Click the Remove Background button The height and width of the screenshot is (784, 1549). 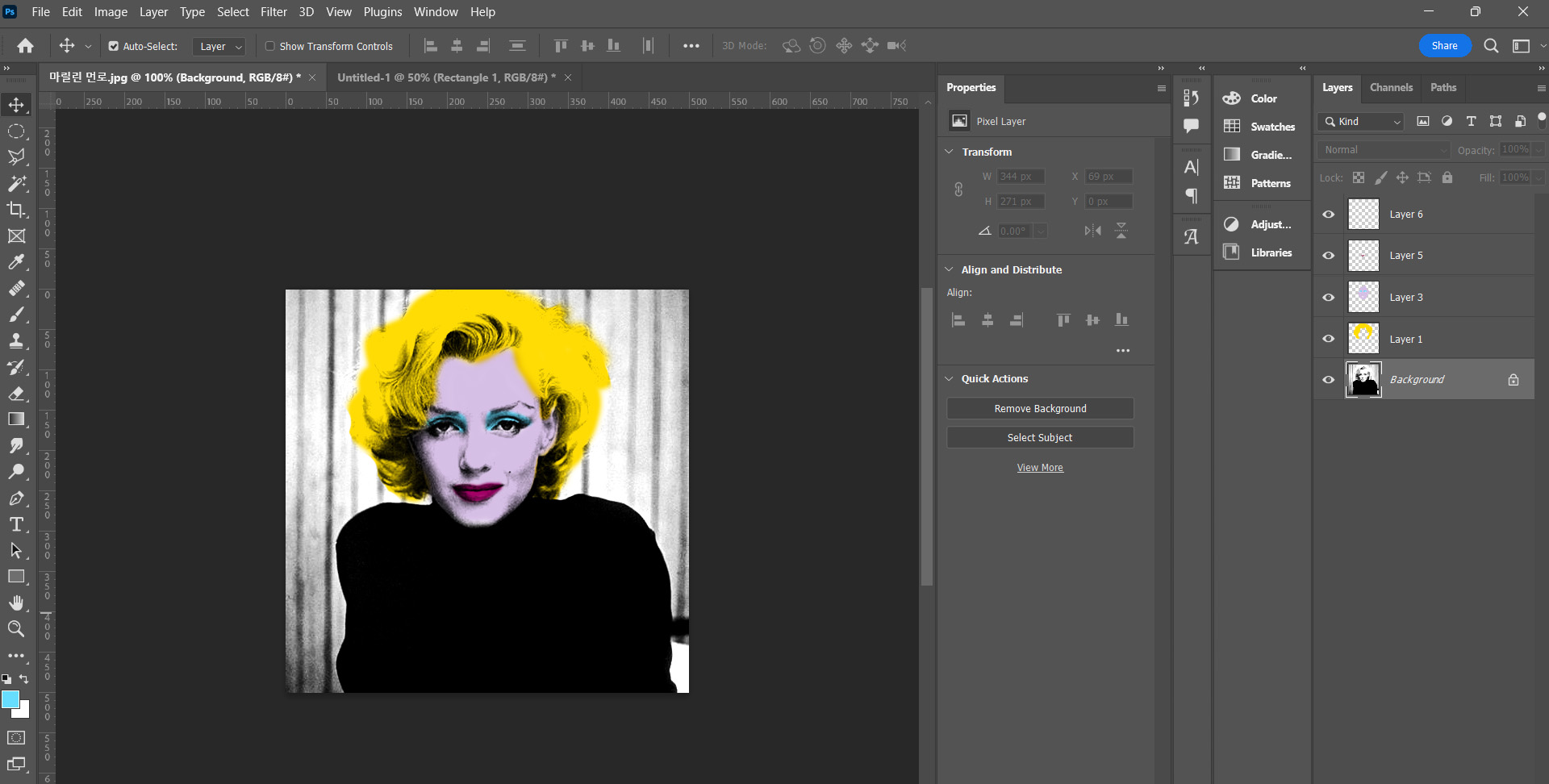(x=1039, y=409)
